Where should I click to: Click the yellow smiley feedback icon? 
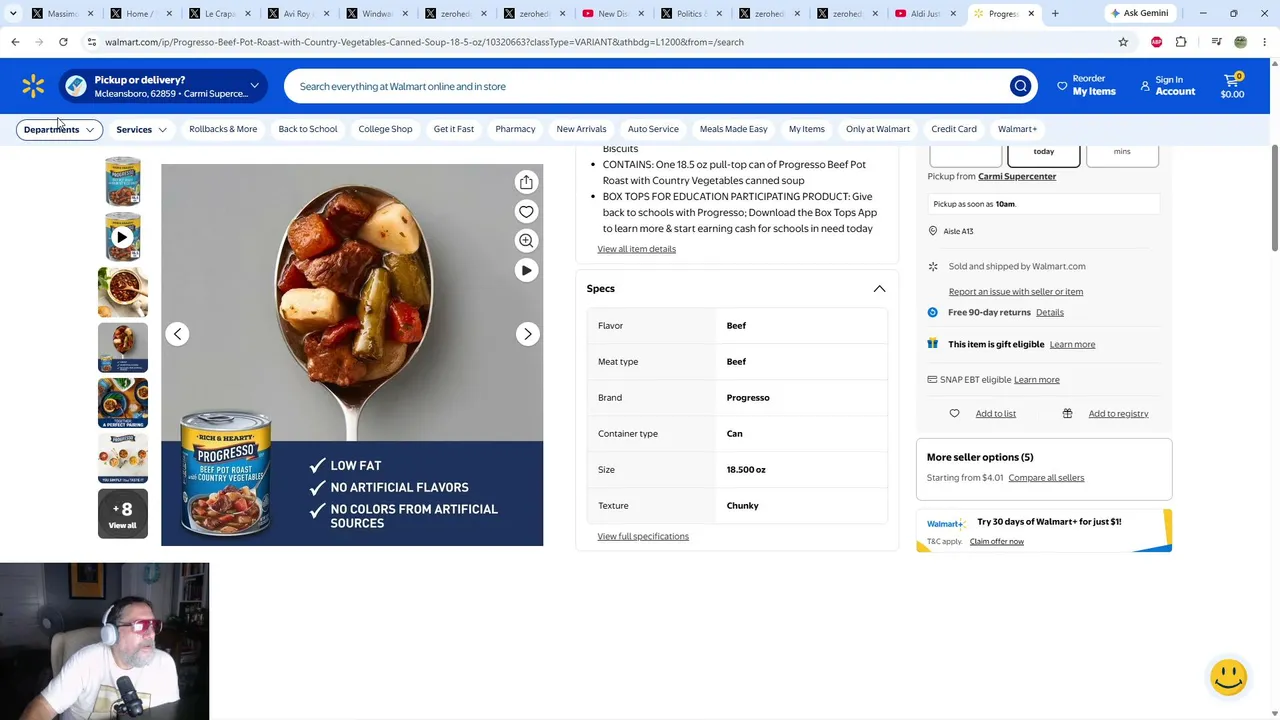(1228, 677)
